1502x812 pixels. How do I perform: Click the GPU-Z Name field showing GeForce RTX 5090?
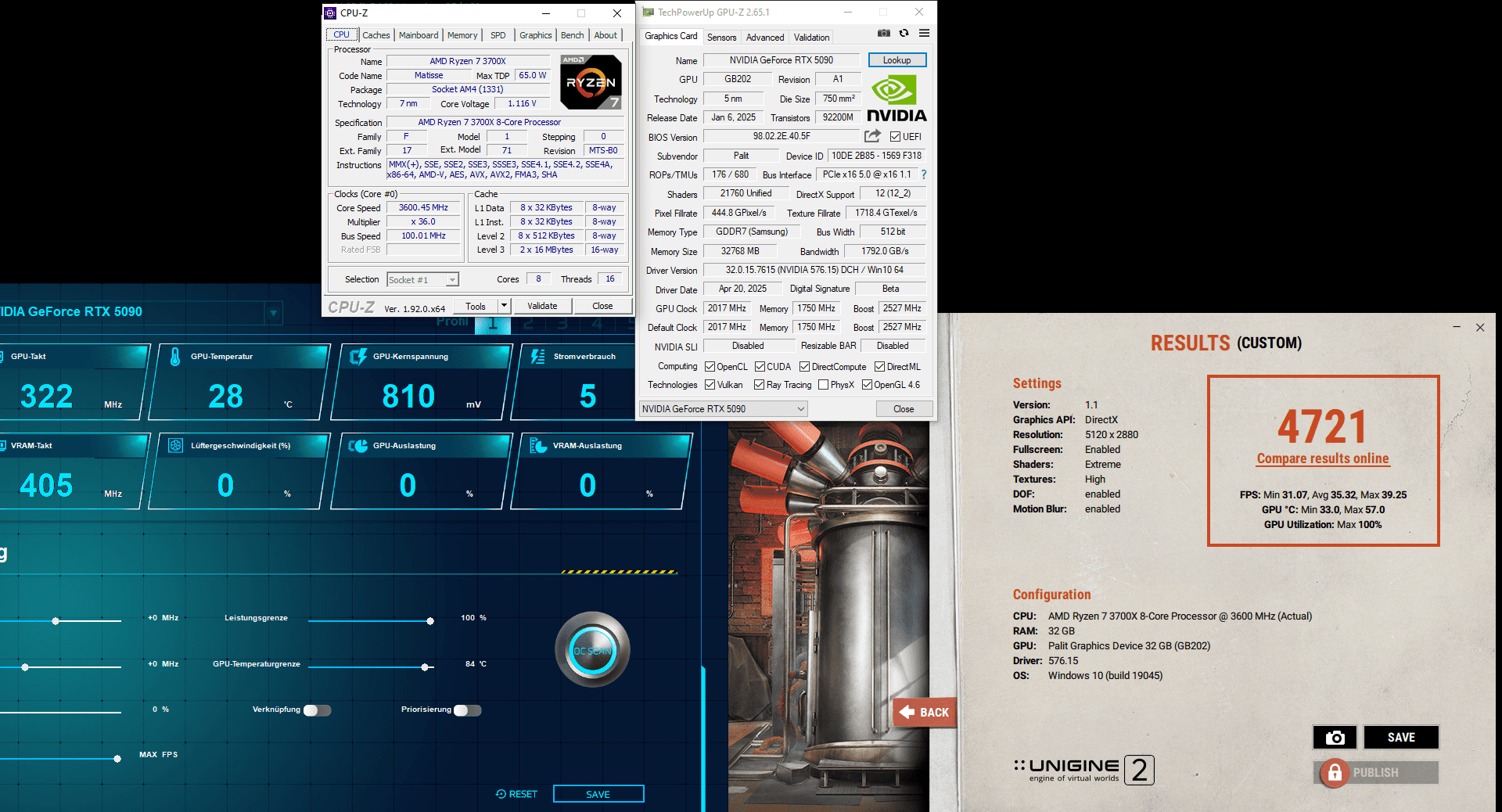point(781,60)
